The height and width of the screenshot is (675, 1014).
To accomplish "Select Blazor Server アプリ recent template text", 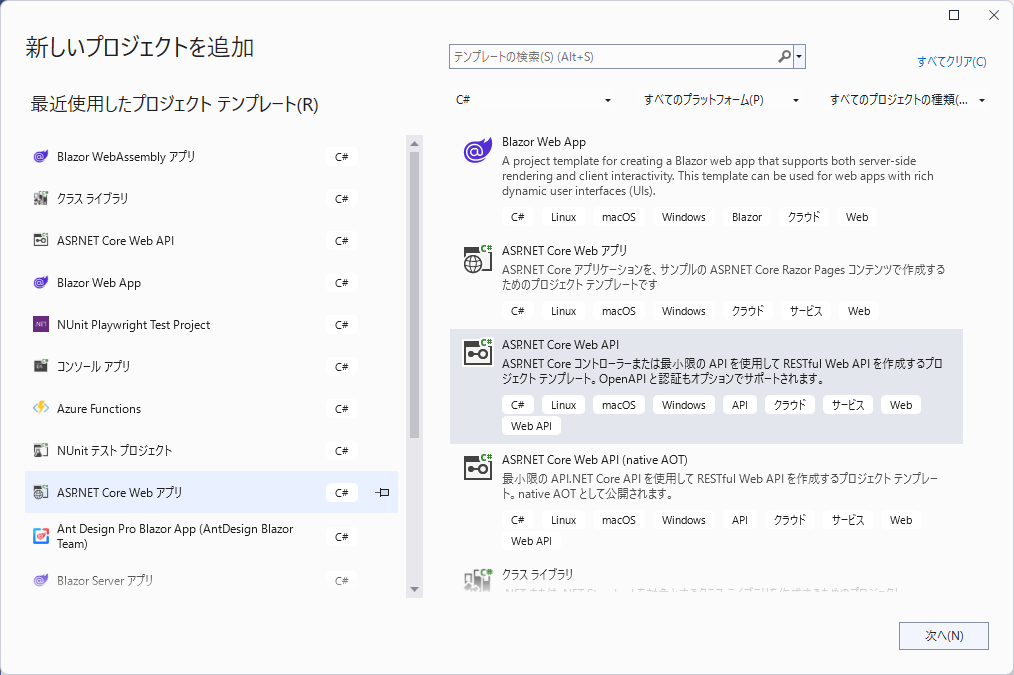I will pyautogui.click(x=105, y=581).
